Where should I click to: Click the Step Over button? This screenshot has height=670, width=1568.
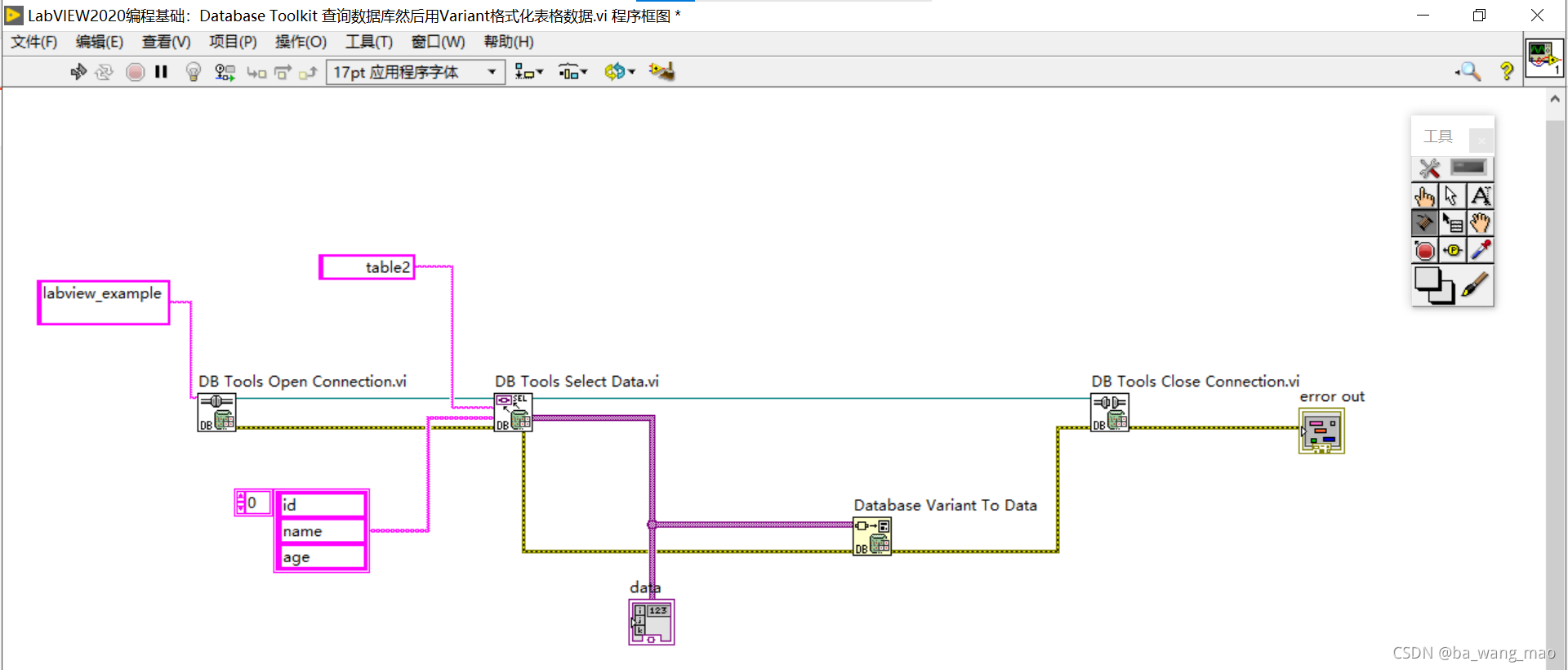[x=283, y=73]
